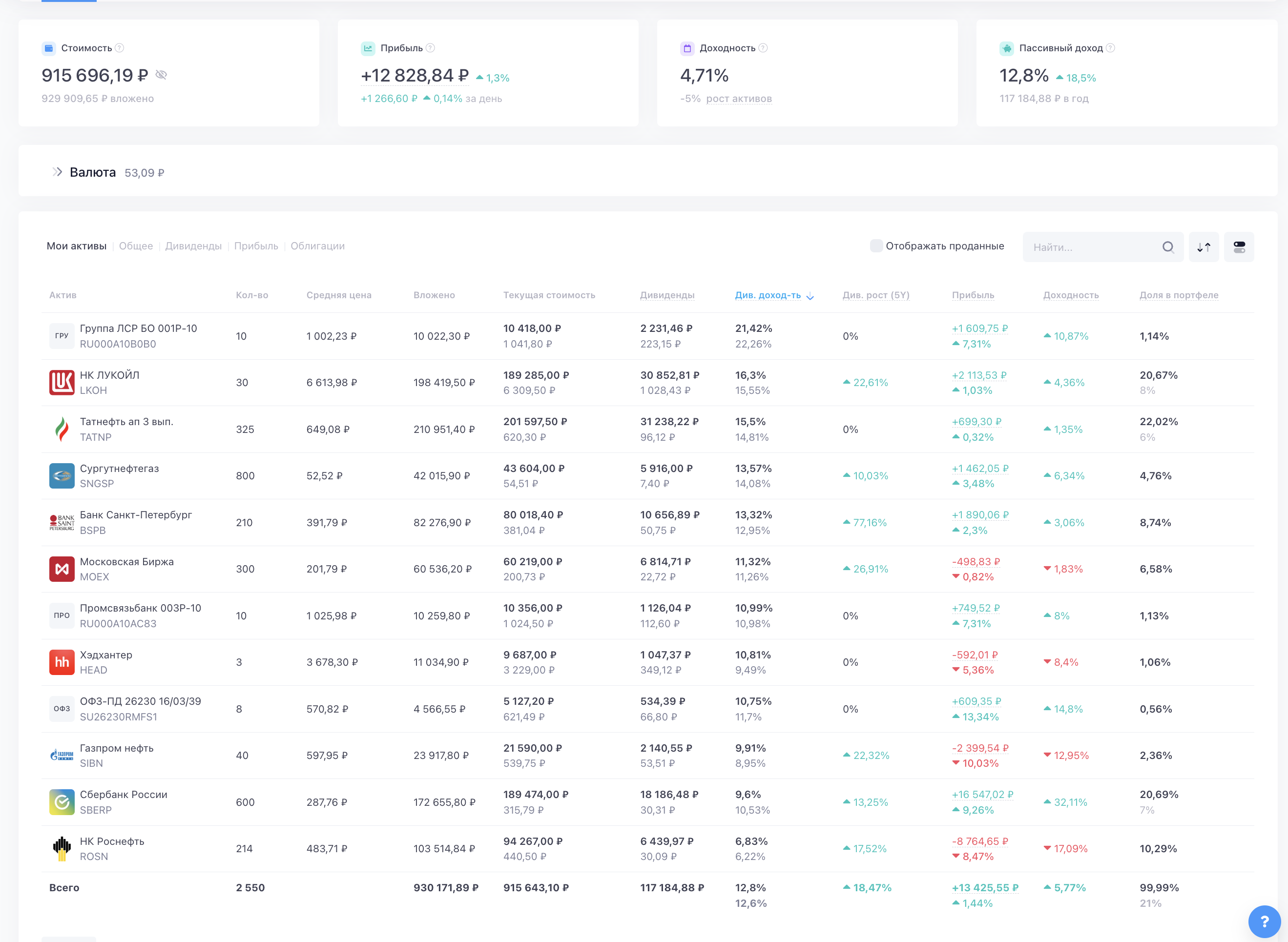This screenshot has width=1288, height=942.
Task: Select the Прибыль table tab
Action: tap(256, 246)
